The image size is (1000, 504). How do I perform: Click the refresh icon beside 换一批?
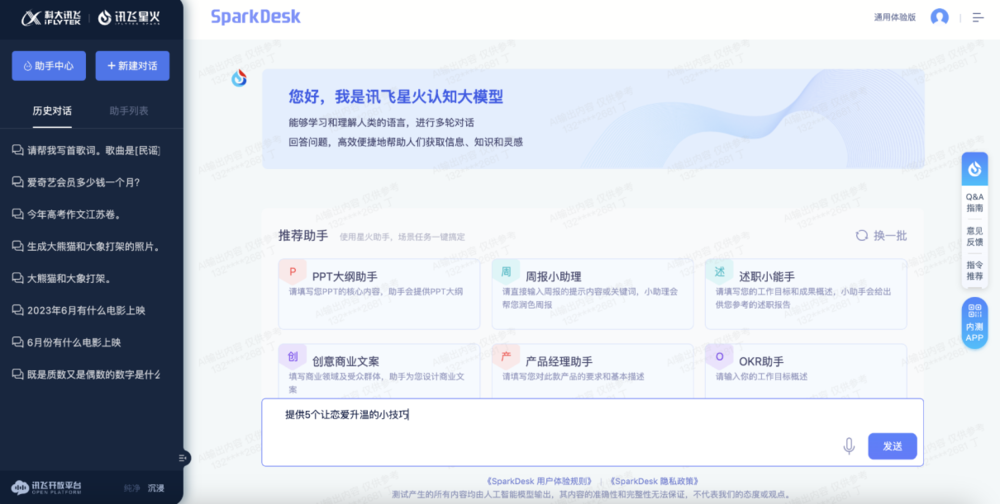tap(862, 235)
